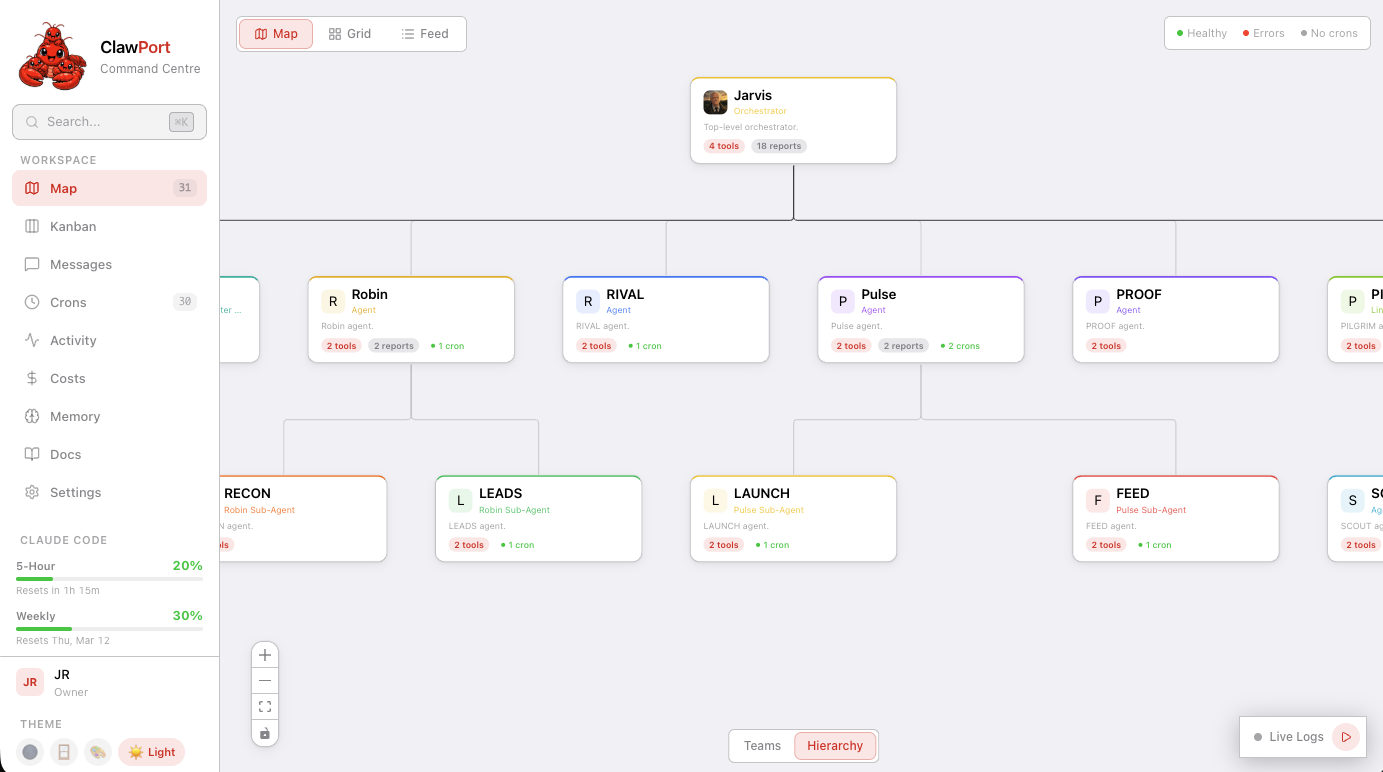1383x772 pixels.
Task: Click the fit-to-screen control on the map
Action: click(x=265, y=706)
